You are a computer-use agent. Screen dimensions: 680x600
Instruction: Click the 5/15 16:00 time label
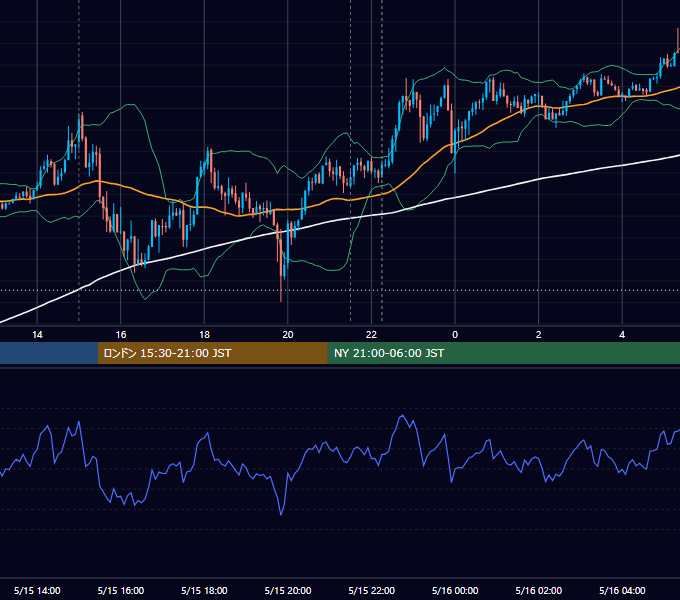[121, 590]
